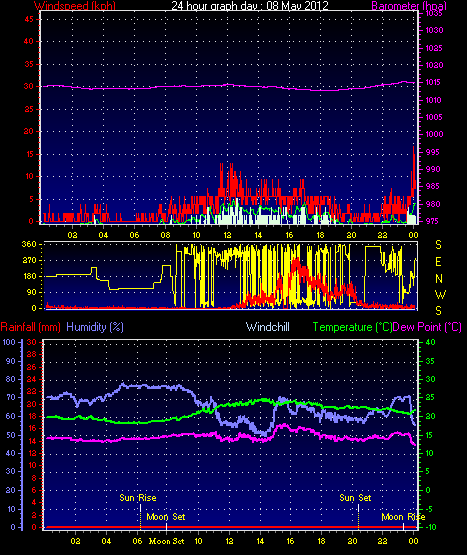The image size is (467, 555).
Task: Click the Humidity (%) legend label
Action: [95, 327]
